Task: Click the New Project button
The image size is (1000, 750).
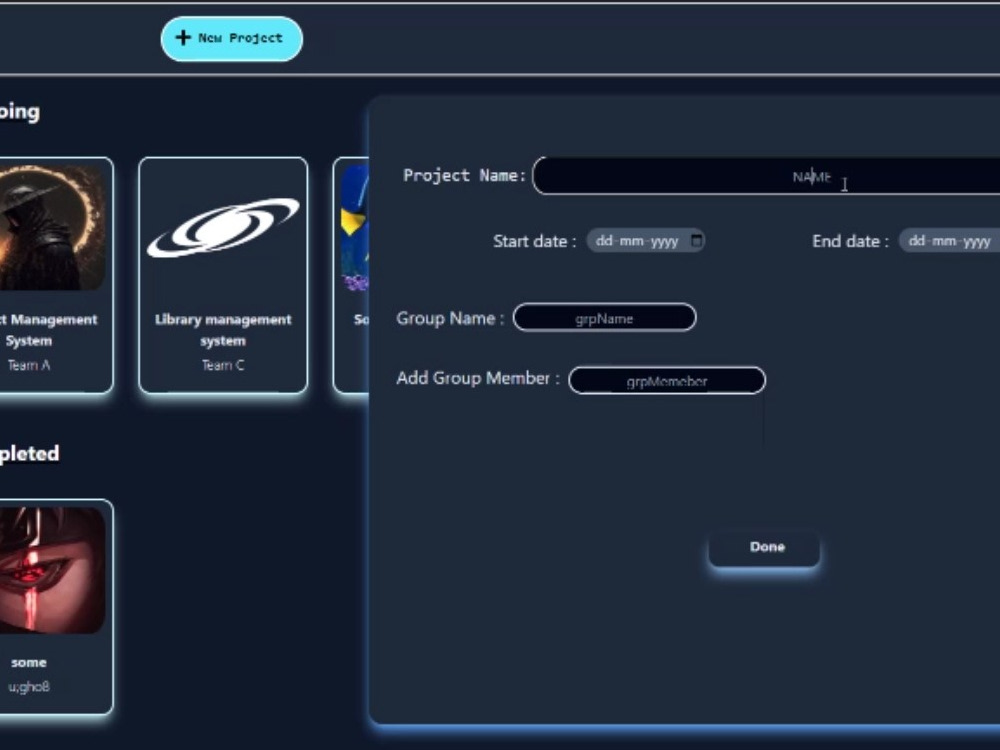Action: (232, 39)
